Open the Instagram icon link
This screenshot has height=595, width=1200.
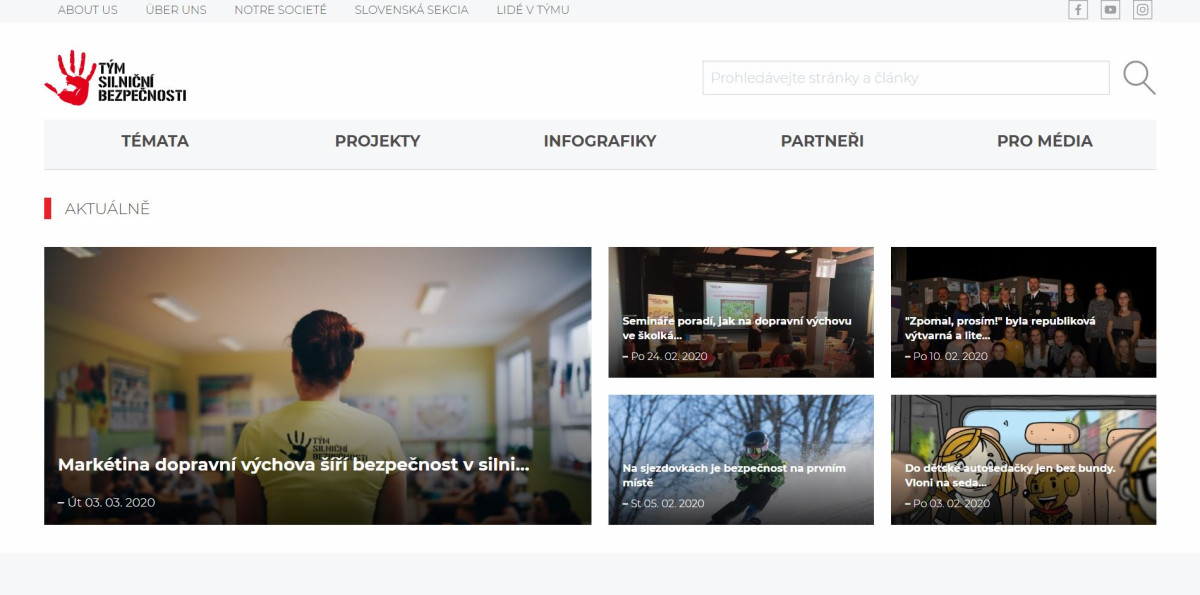coord(1143,10)
